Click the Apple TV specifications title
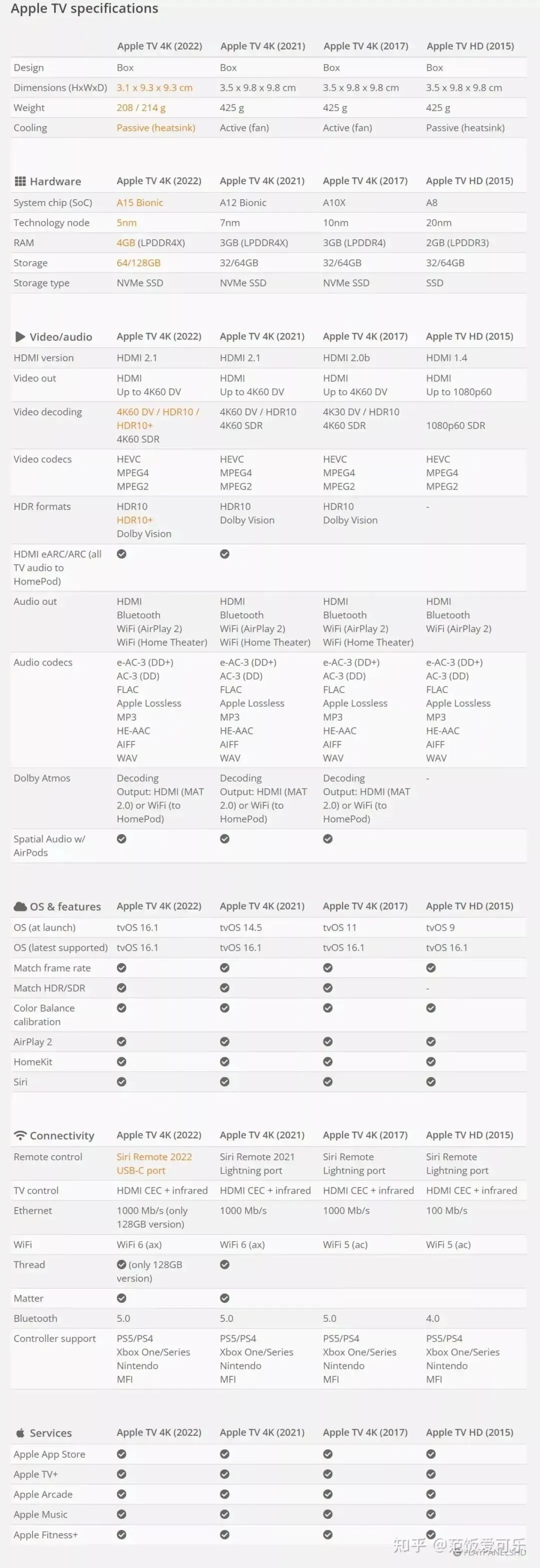Image resolution: width=540 pixels, height=1568 pixels. (84, 9)
